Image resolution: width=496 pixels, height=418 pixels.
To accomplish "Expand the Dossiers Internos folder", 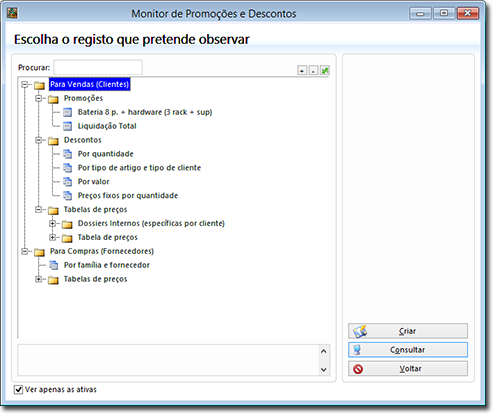I will 52,223.
